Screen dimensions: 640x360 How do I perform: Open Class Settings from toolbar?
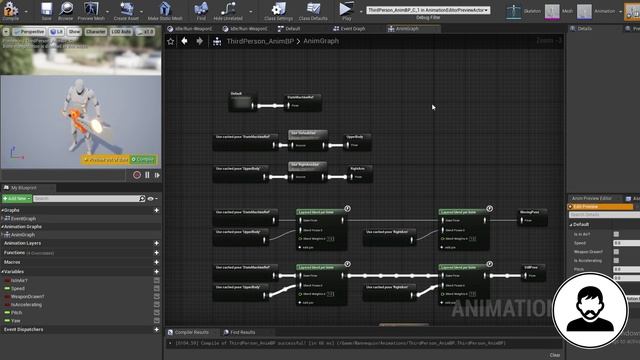pyautogui.click(x=278, y=9)
